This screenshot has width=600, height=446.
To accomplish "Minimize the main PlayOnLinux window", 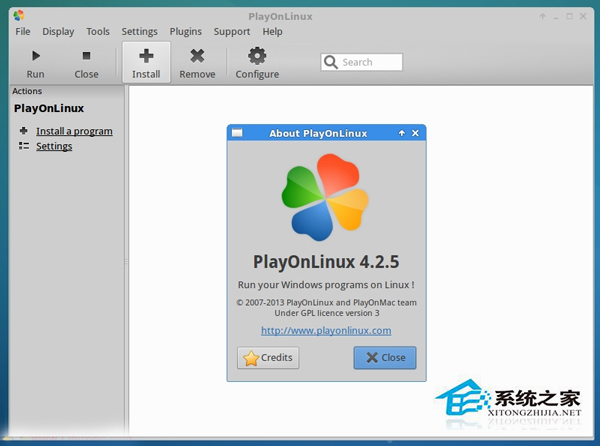I will coord(556,17).
